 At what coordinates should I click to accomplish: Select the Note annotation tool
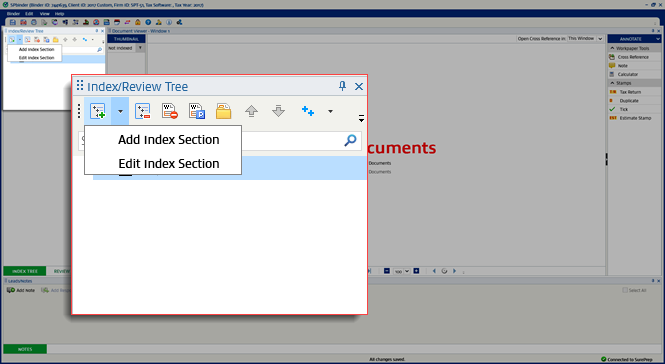pos(622,66)
